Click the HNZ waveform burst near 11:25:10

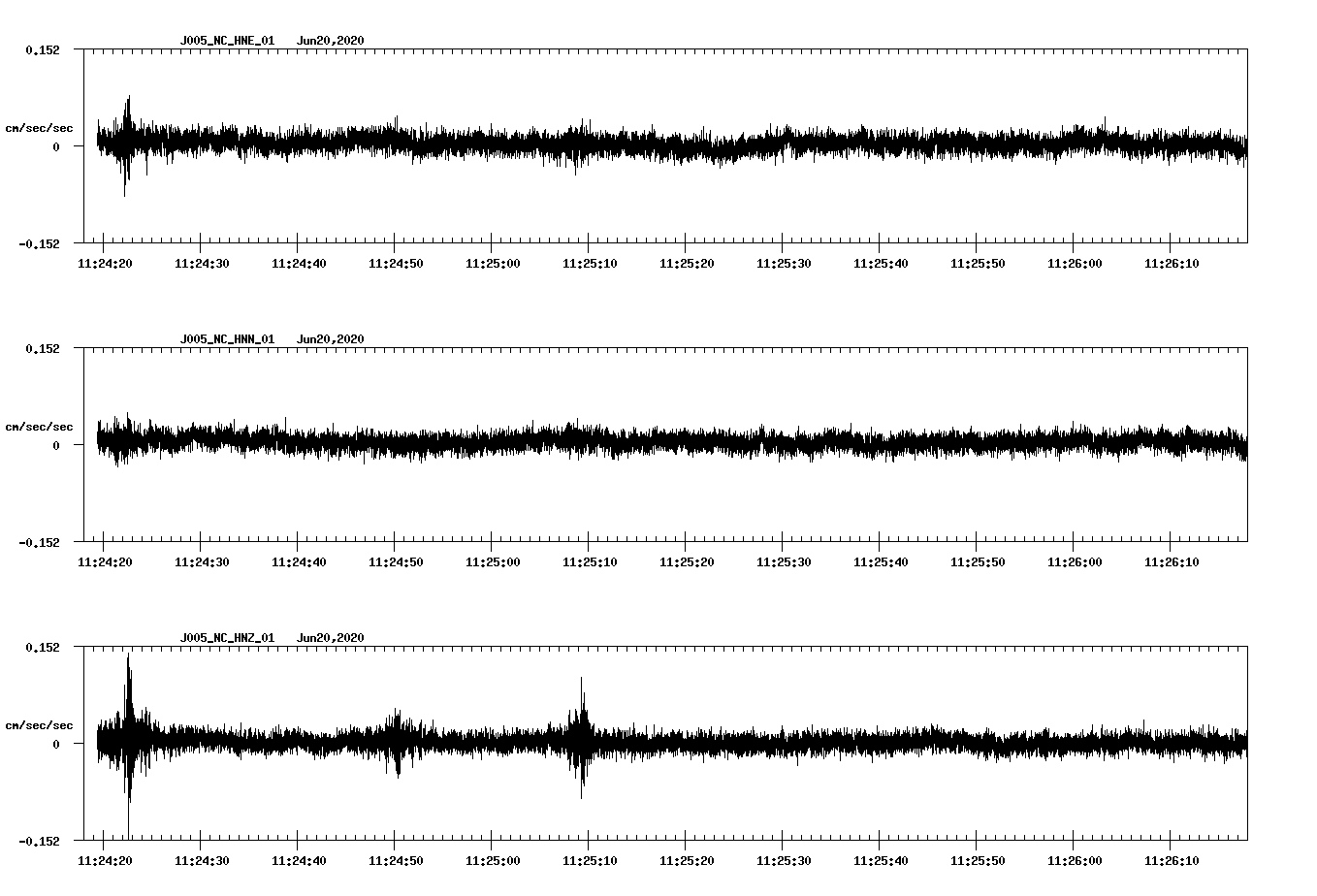pyautogui.click(x=581, y=739)
